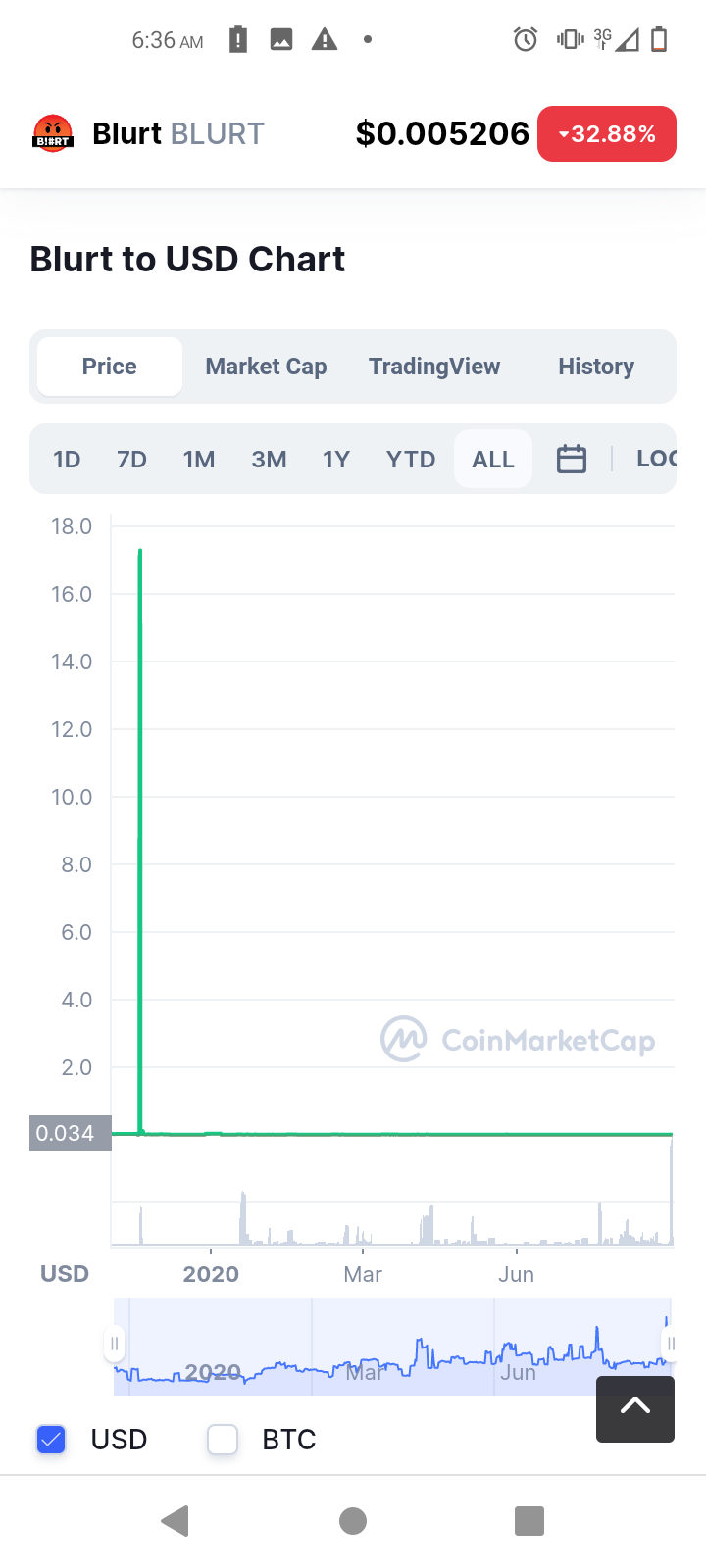Enable the BTC currency checkbox
The width and height of the screenshot is (706, 1568).
(223, 1440)
